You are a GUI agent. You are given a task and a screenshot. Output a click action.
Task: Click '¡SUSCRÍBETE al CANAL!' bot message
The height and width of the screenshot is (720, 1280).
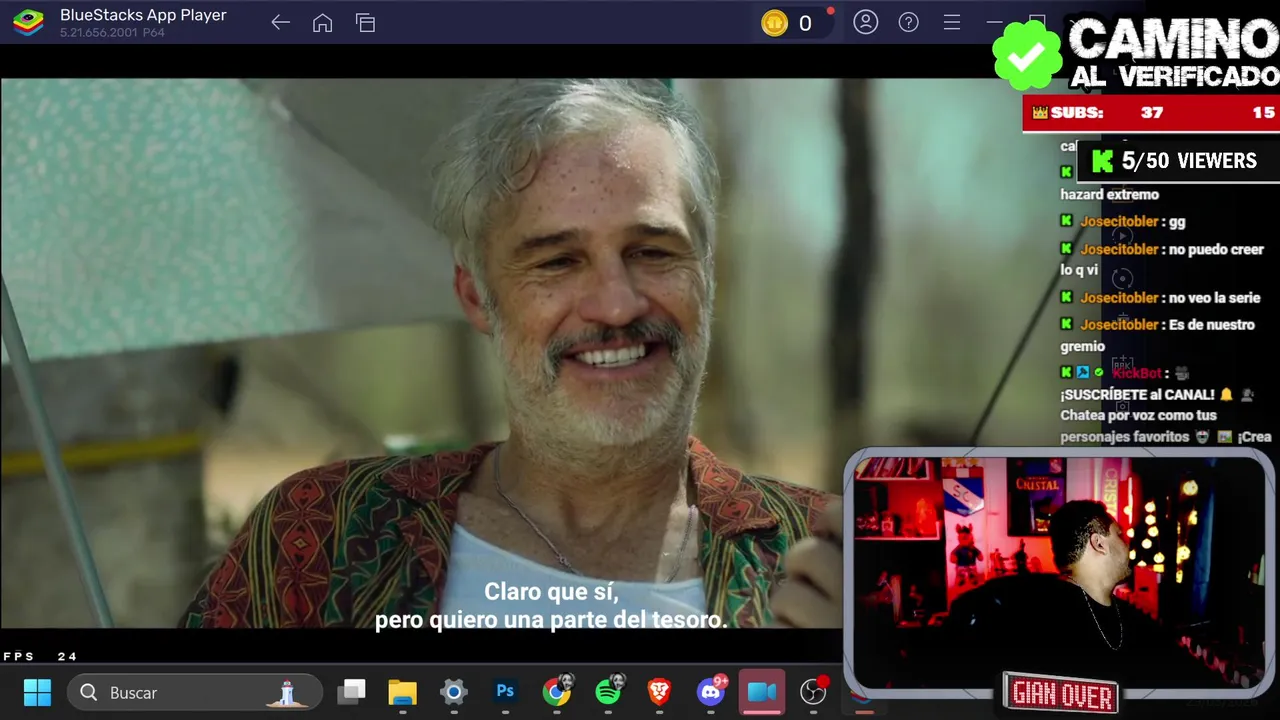click(1137, 395)
